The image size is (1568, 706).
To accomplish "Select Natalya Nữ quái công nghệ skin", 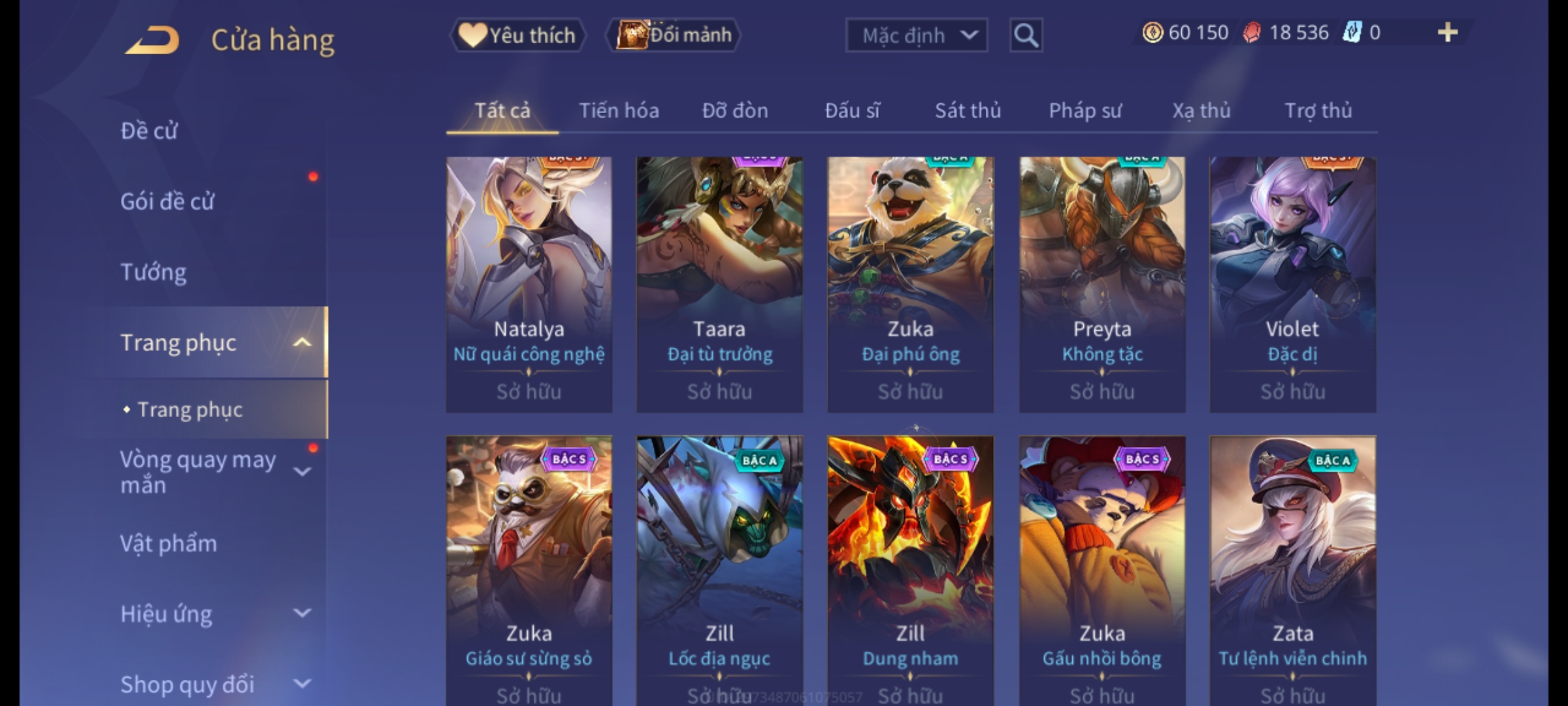I will click(529, 284).
